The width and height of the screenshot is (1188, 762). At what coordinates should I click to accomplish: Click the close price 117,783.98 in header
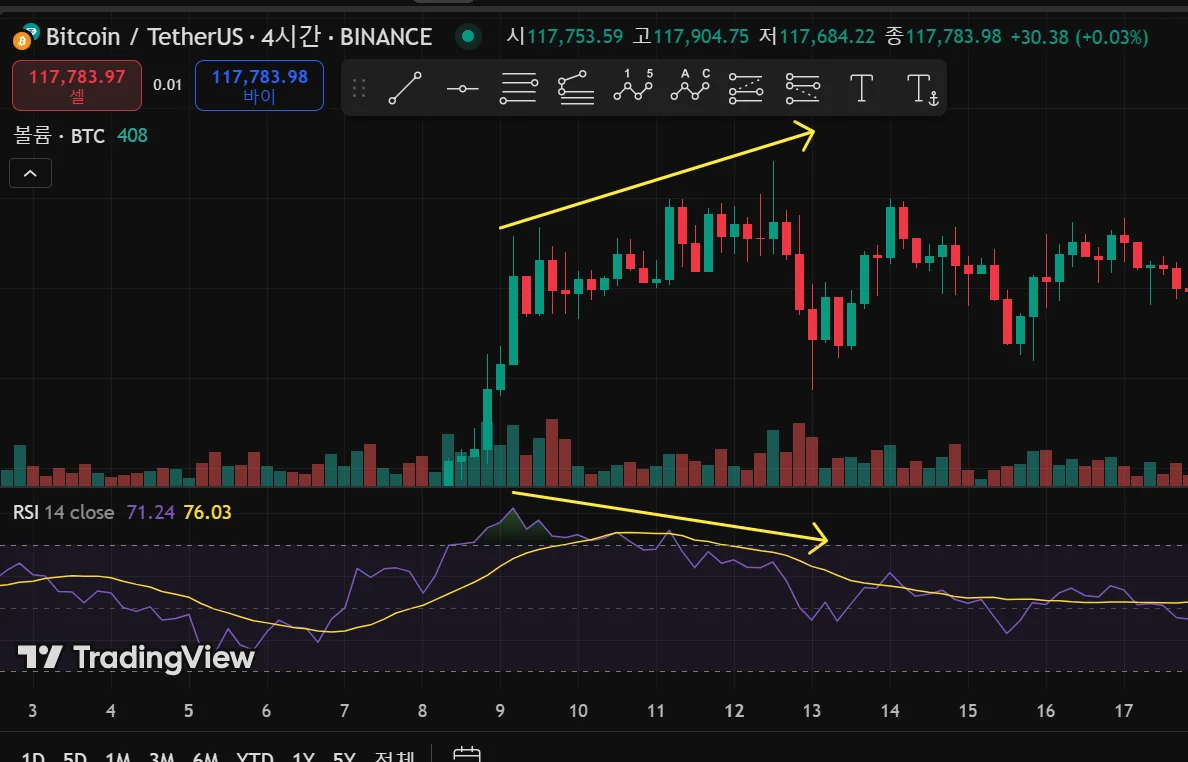[x=954, y=36]
